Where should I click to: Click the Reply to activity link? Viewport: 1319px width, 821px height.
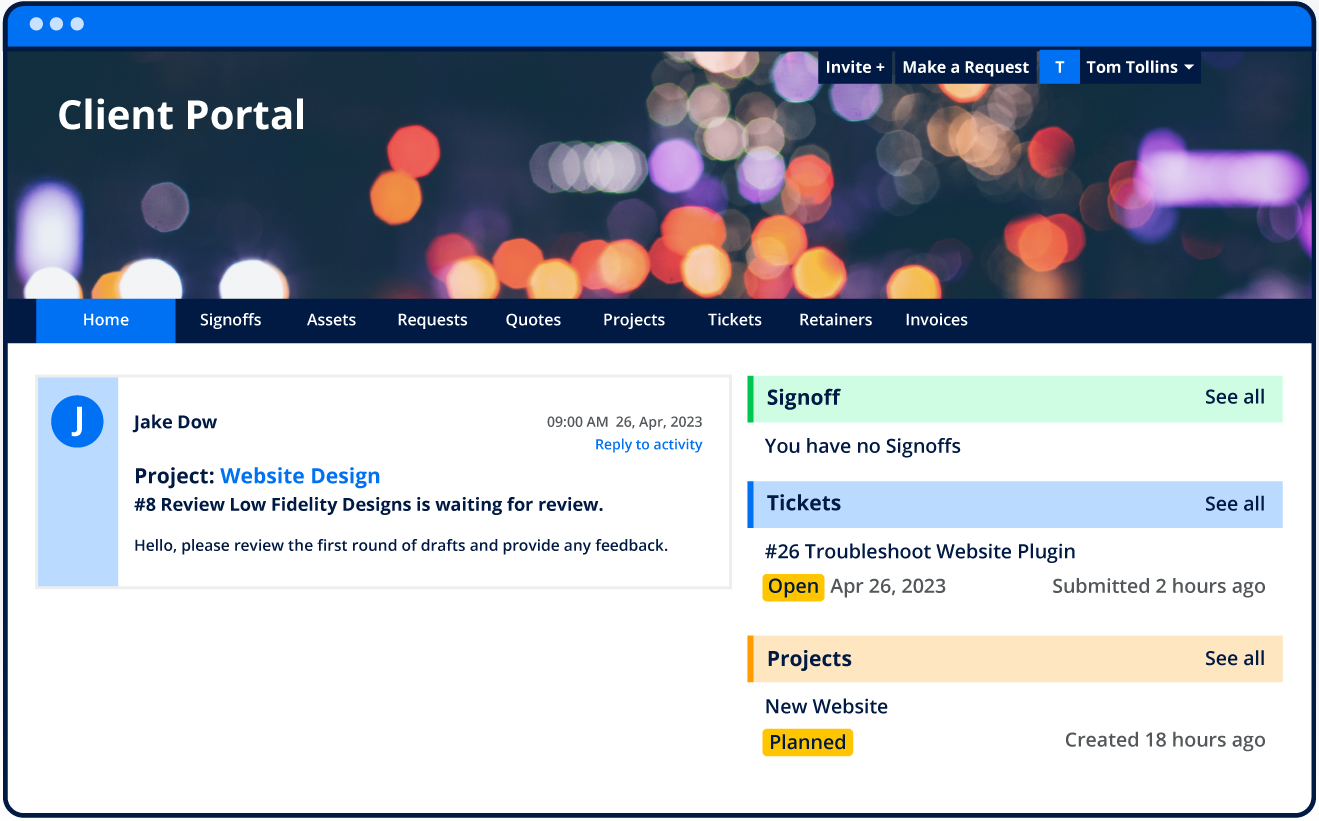coord(648,445)
